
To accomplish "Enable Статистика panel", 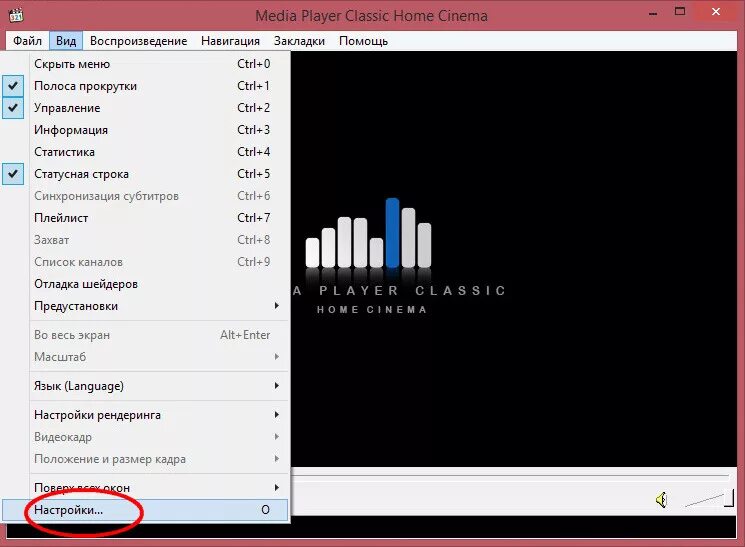I will click(x=145, y=152).
